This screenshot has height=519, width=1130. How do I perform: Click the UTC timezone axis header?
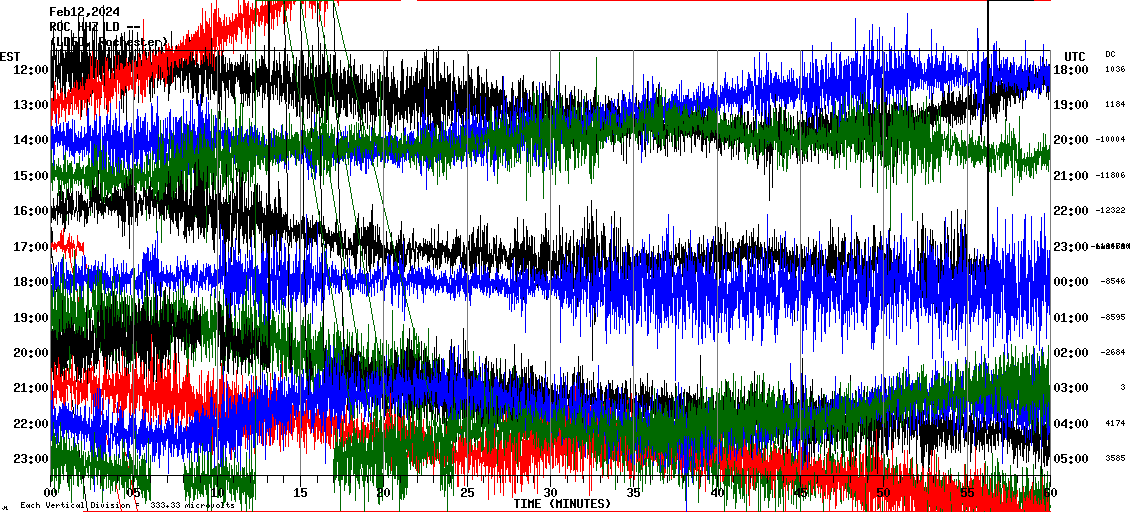1074,56
